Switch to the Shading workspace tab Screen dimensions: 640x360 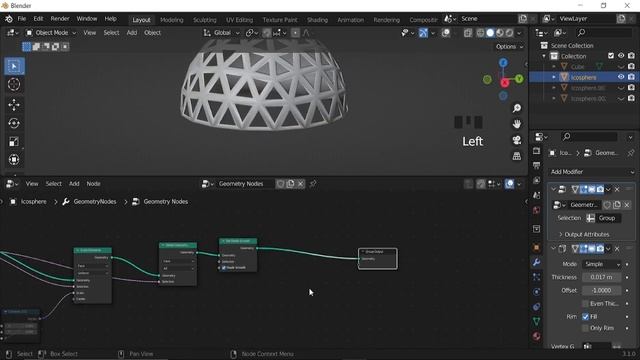[x=317, y=20]
